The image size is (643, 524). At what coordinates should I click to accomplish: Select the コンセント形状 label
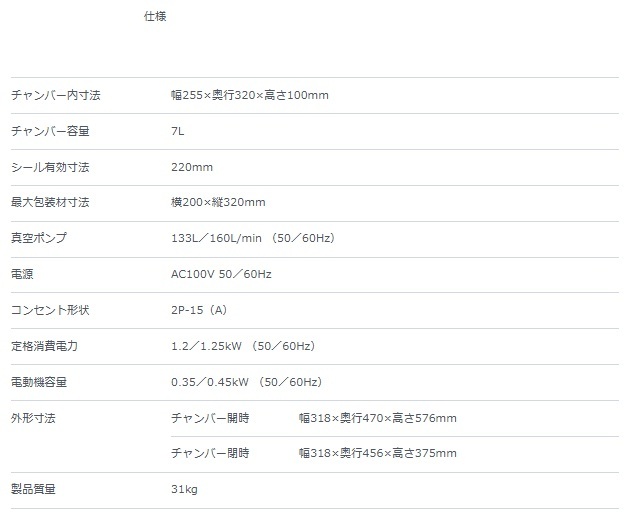(49, 310)
